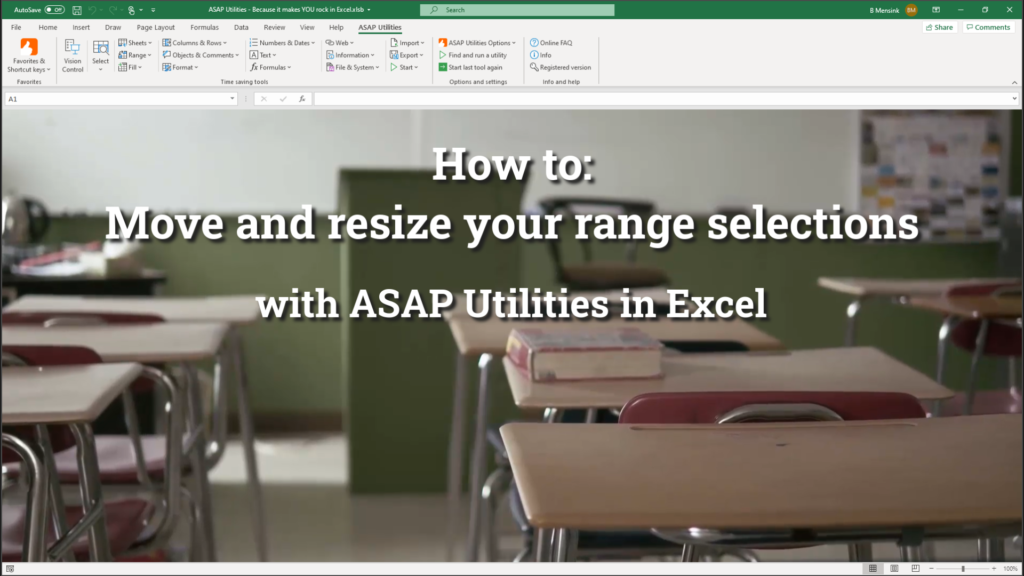Click the Sheets tool icon
The height and width of the screenshot is (576, 1024).
[x=121, y=42]
